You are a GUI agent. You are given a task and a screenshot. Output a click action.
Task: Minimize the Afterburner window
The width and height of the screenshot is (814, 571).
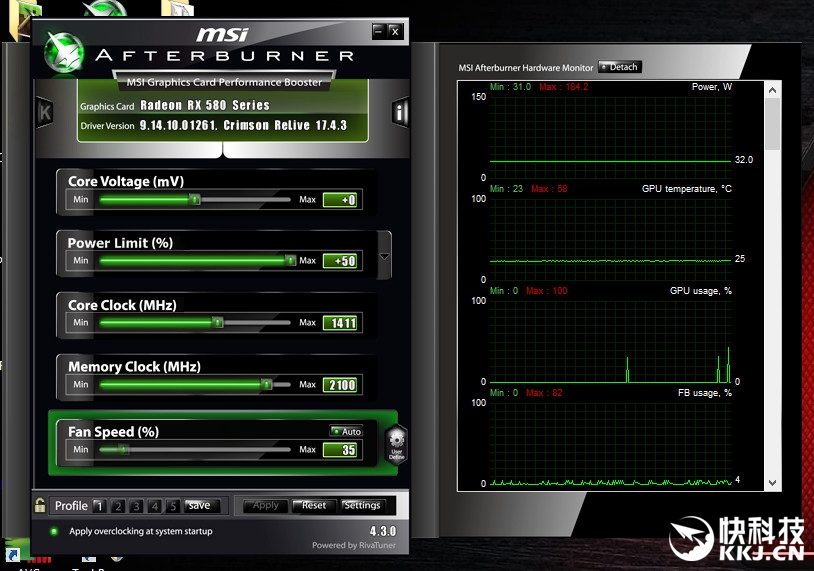pyautogui.click(x=378, y=31)
